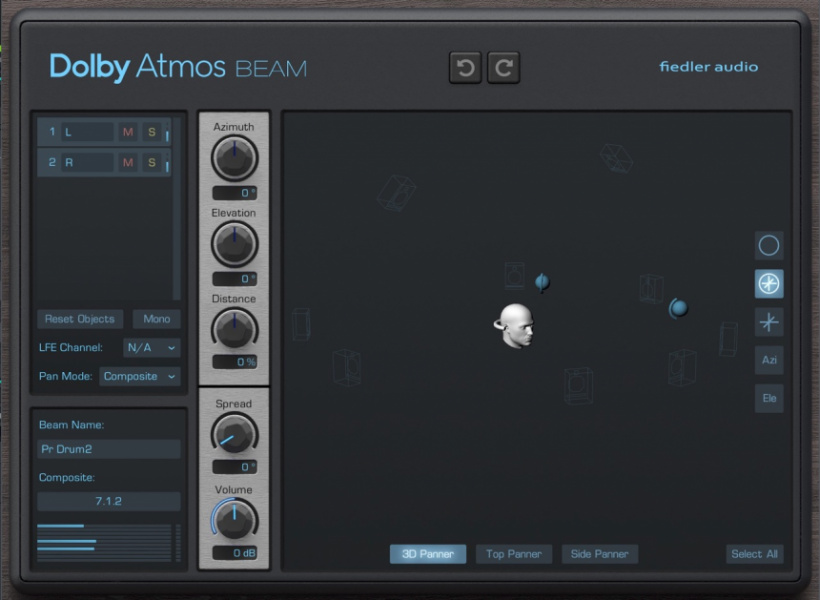Click the Ele lock button

tap(769, 398)
